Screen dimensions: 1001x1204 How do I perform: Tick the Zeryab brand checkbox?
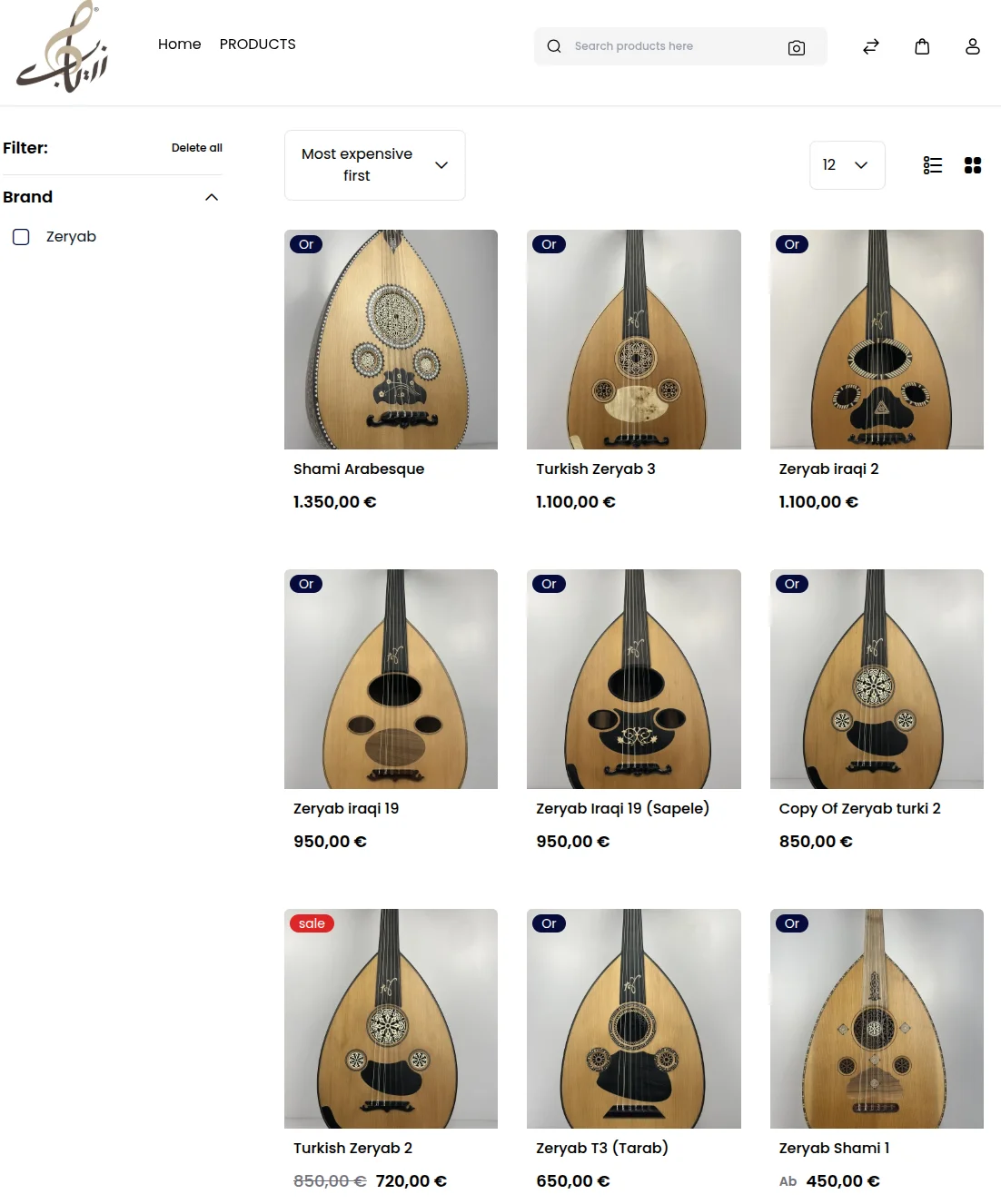[x=21, y=237]
